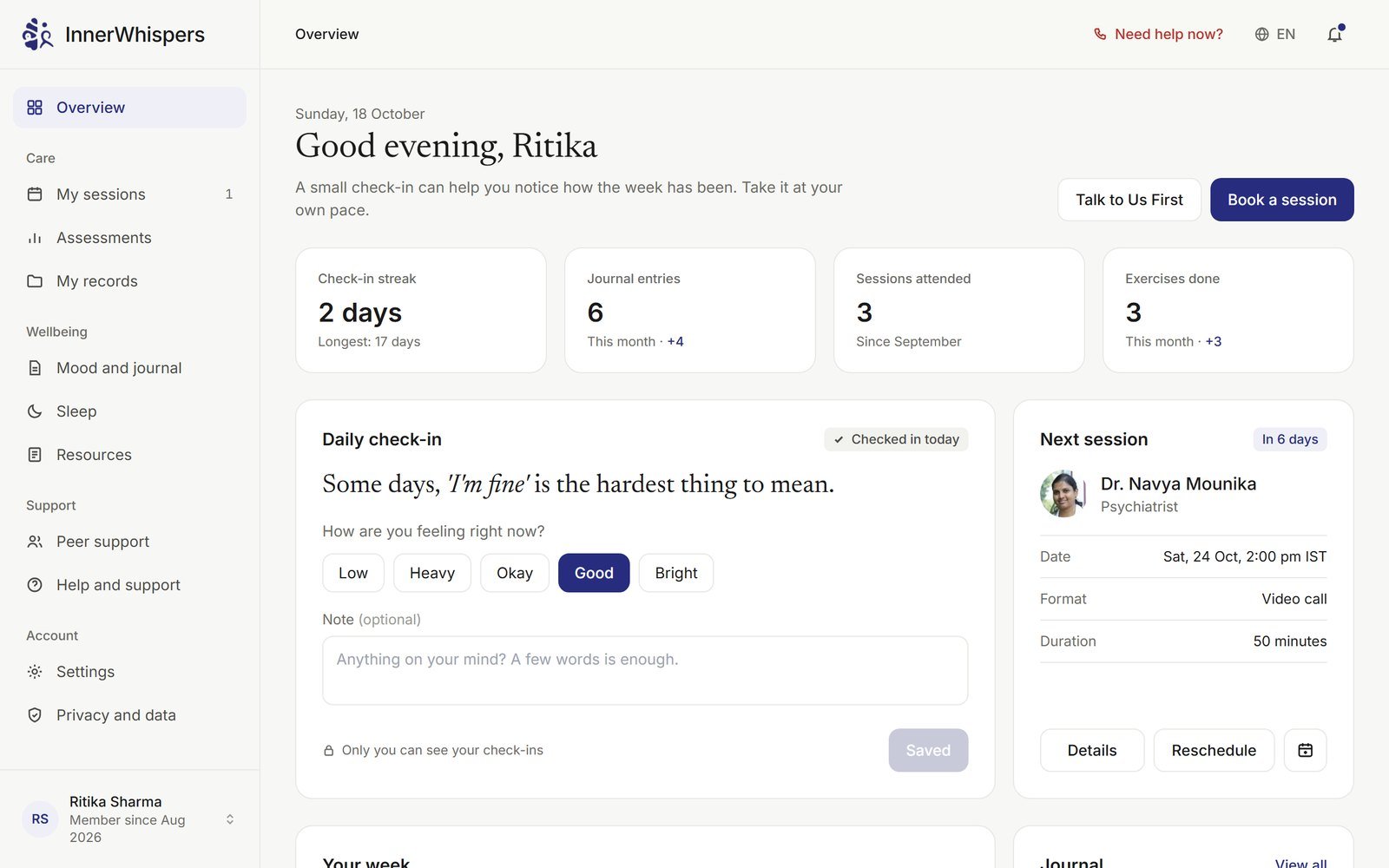Click the Journal entries card
This screenshot has width=1389, height=868.
point(690,310)
